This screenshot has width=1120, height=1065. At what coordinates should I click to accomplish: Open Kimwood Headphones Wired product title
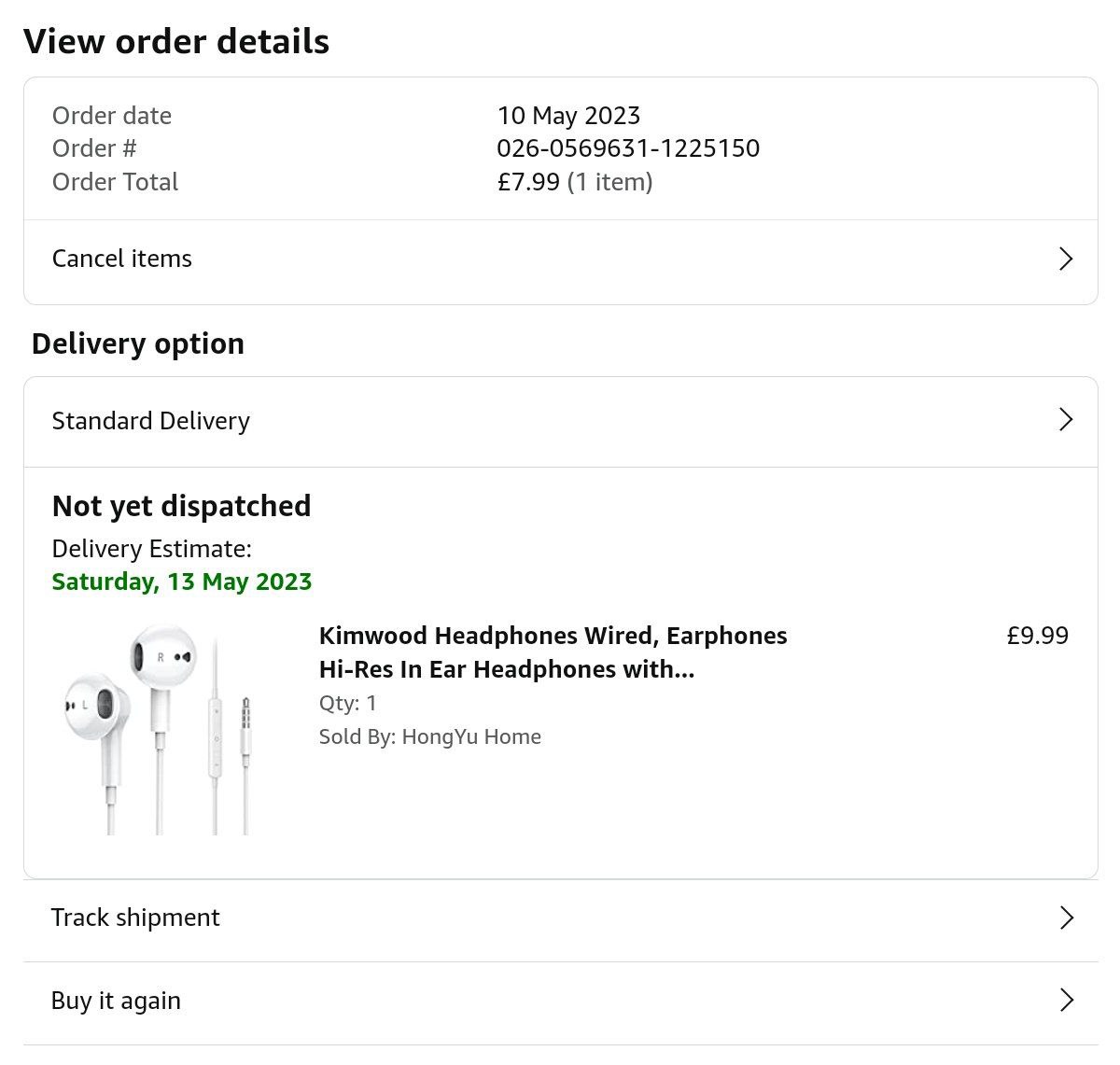pyautogui.click(x=553, y=652)
